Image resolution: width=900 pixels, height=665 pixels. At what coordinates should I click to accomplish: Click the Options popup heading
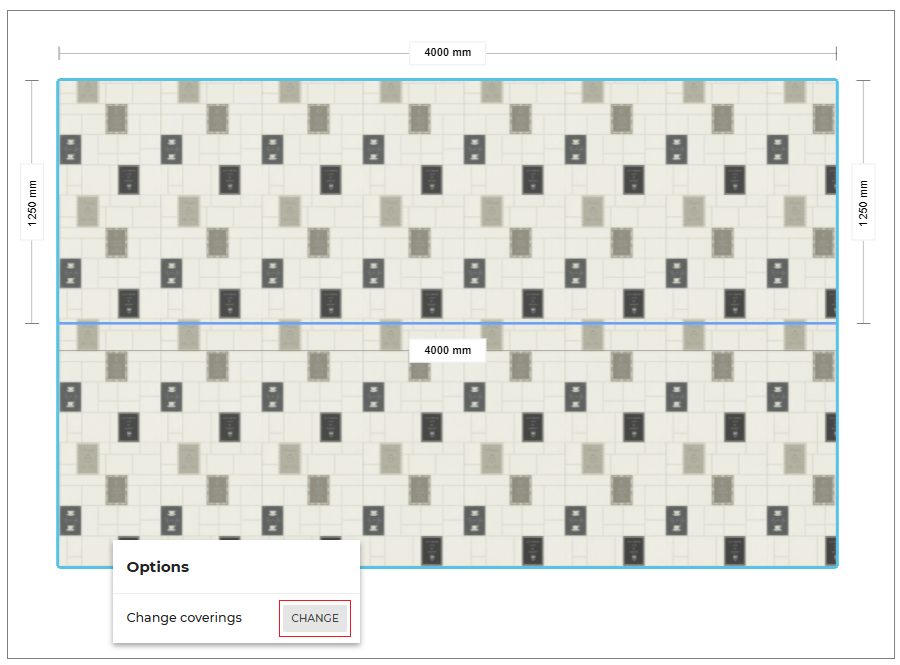pos(158,567)
